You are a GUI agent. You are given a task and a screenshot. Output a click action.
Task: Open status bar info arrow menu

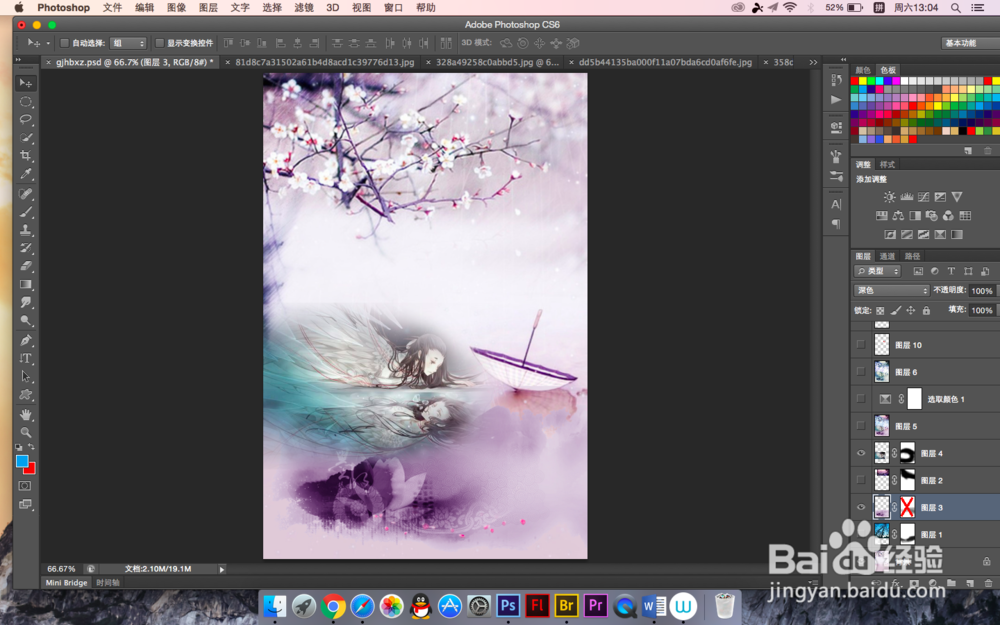[x=222, y=569]
